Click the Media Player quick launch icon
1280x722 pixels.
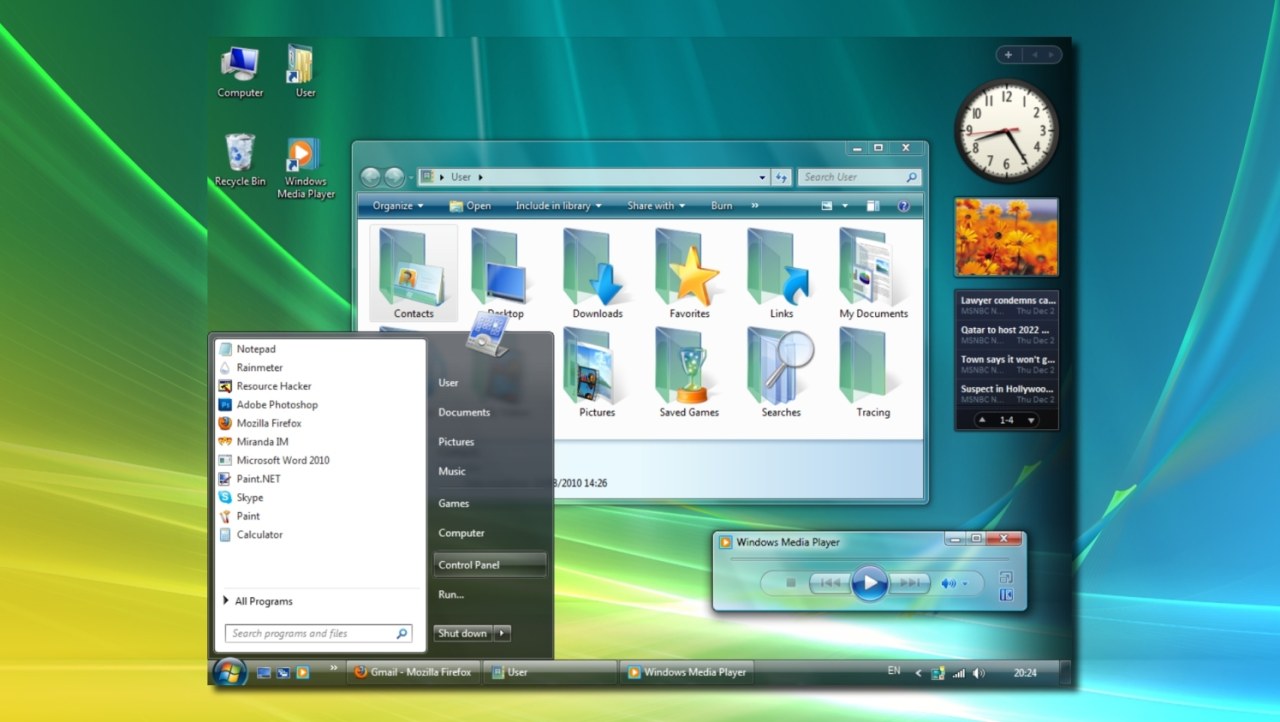click(x=302, y=672)
